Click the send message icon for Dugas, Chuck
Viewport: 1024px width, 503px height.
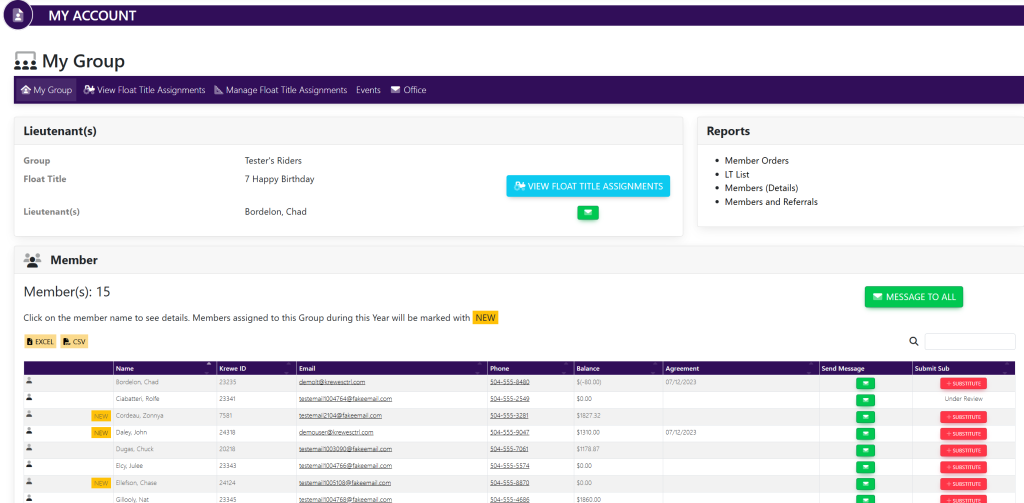[x=866, y=450]
